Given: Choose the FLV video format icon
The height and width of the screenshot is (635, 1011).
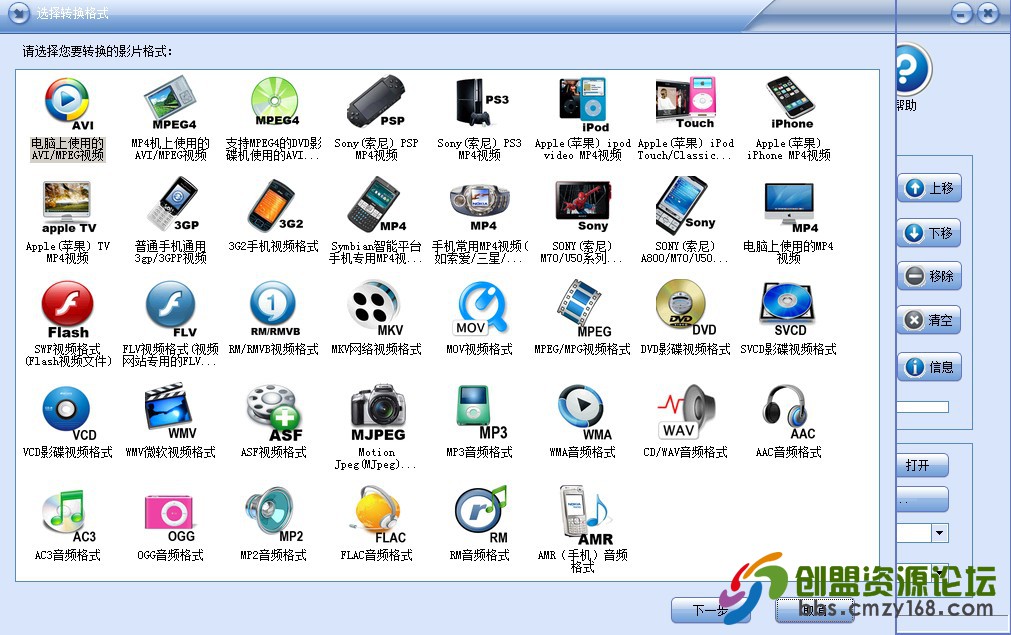Looking at the screenshot, I should [x=171, y=309].
